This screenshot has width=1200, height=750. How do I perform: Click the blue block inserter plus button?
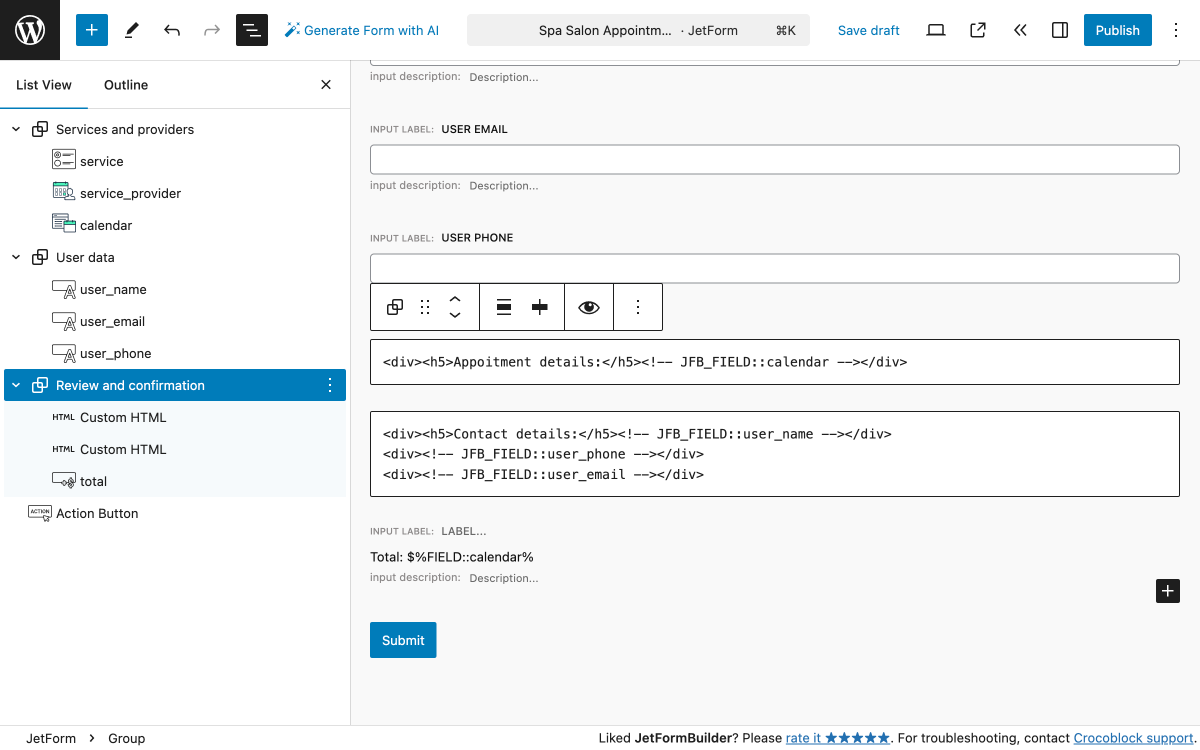tap(92, 30)
